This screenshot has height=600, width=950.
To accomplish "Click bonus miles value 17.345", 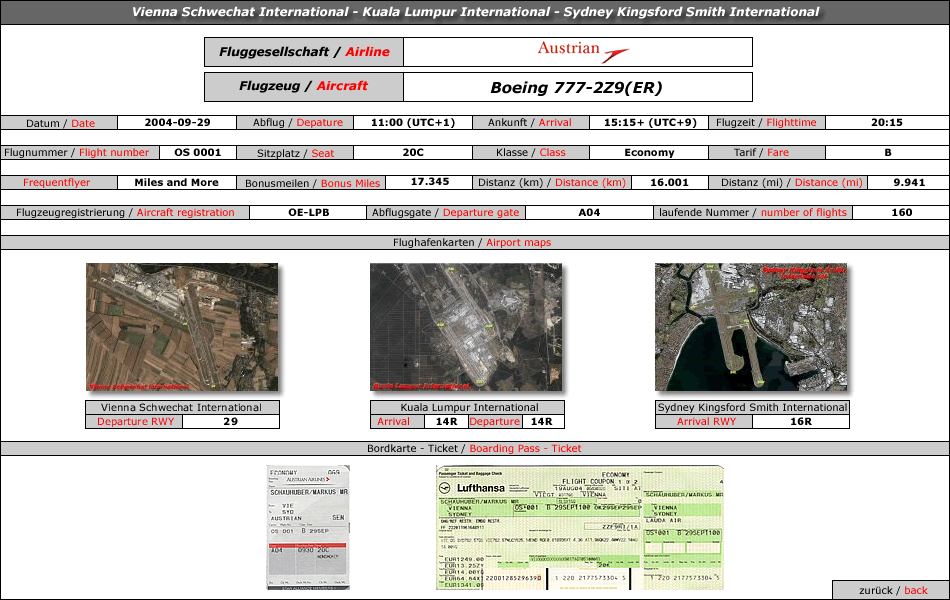I will (430, 182).
